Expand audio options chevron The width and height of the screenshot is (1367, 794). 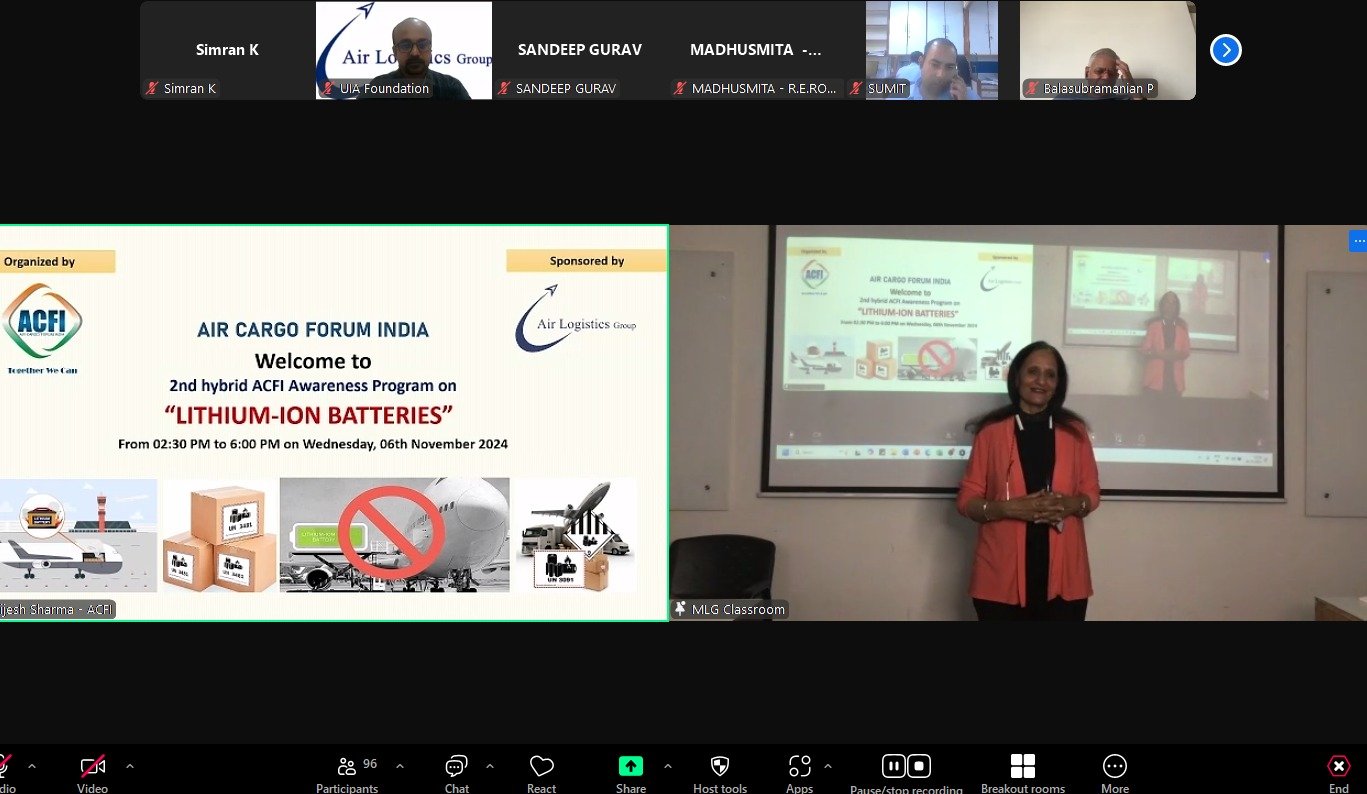point(32,766)
